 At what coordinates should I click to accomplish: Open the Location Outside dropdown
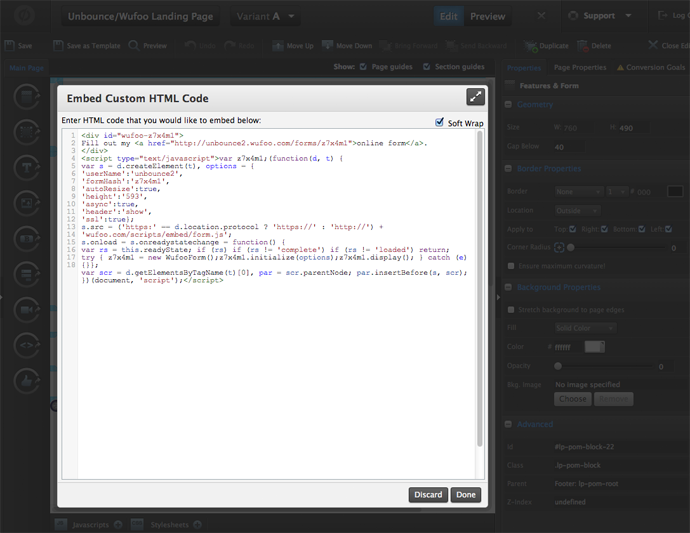click(577, 210)
